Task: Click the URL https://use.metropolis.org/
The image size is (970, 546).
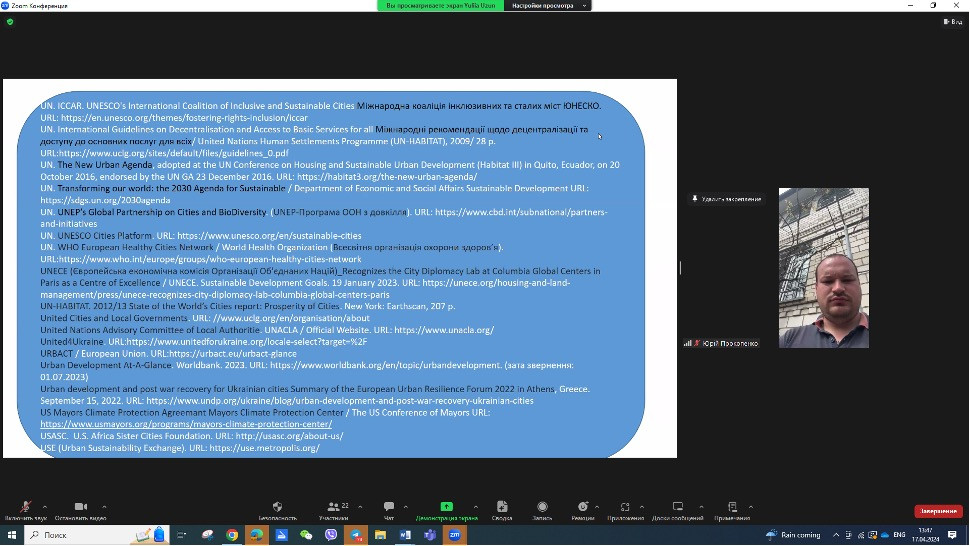Action: 264,448
